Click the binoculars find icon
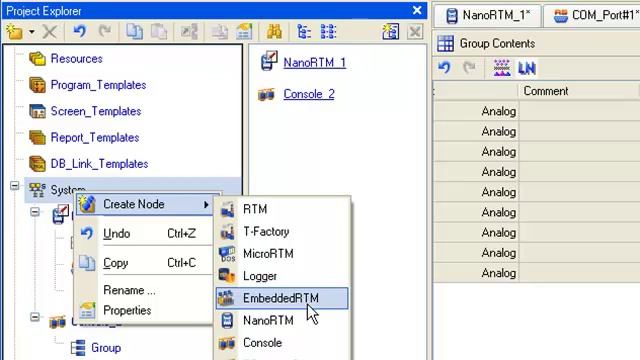Image resolution: width=640 pixels, height=360 pixels. point(274,31)
